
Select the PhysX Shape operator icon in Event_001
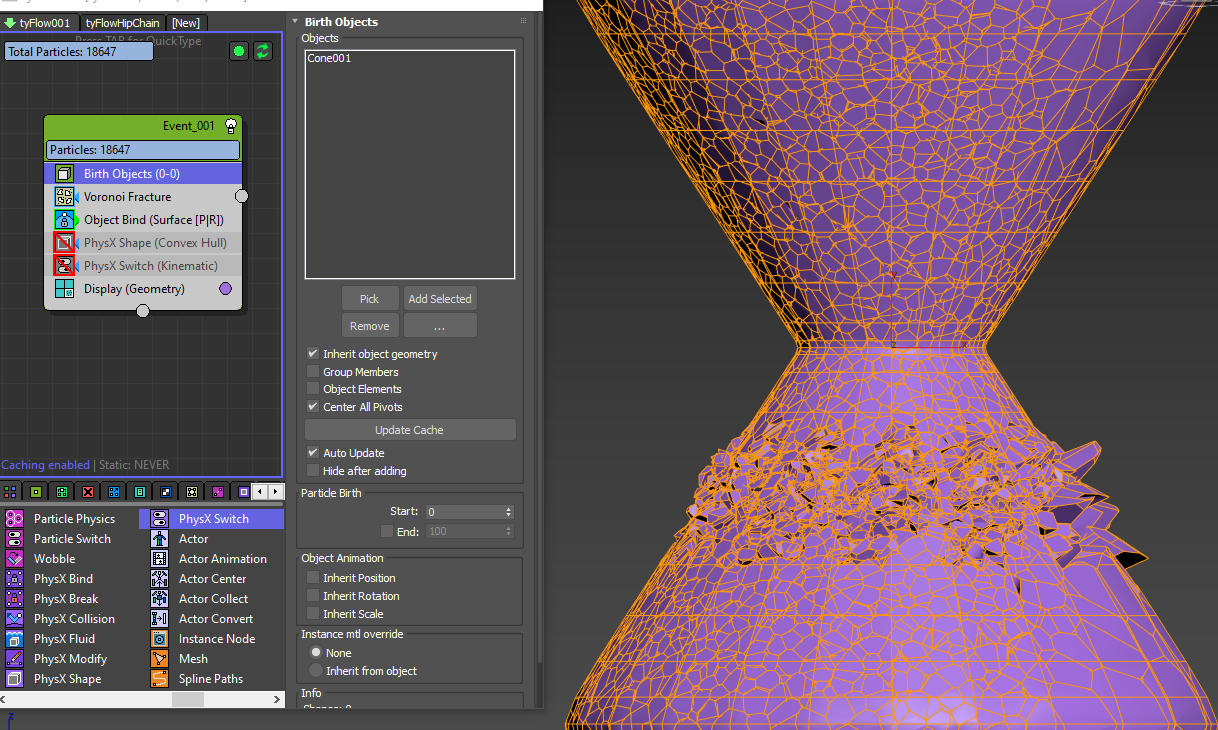coord(64,243)
